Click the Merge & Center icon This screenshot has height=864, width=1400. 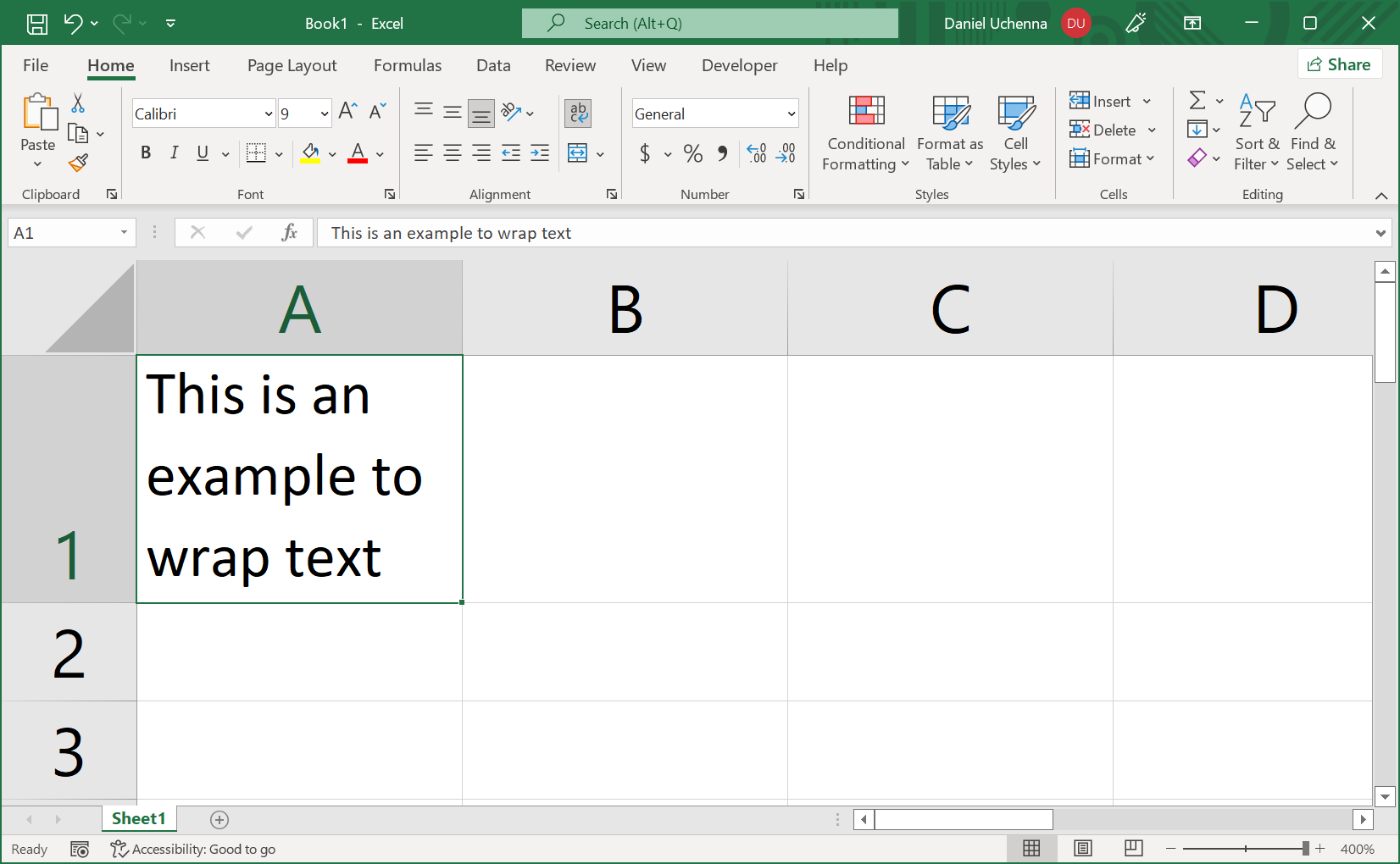click(579, 153)
